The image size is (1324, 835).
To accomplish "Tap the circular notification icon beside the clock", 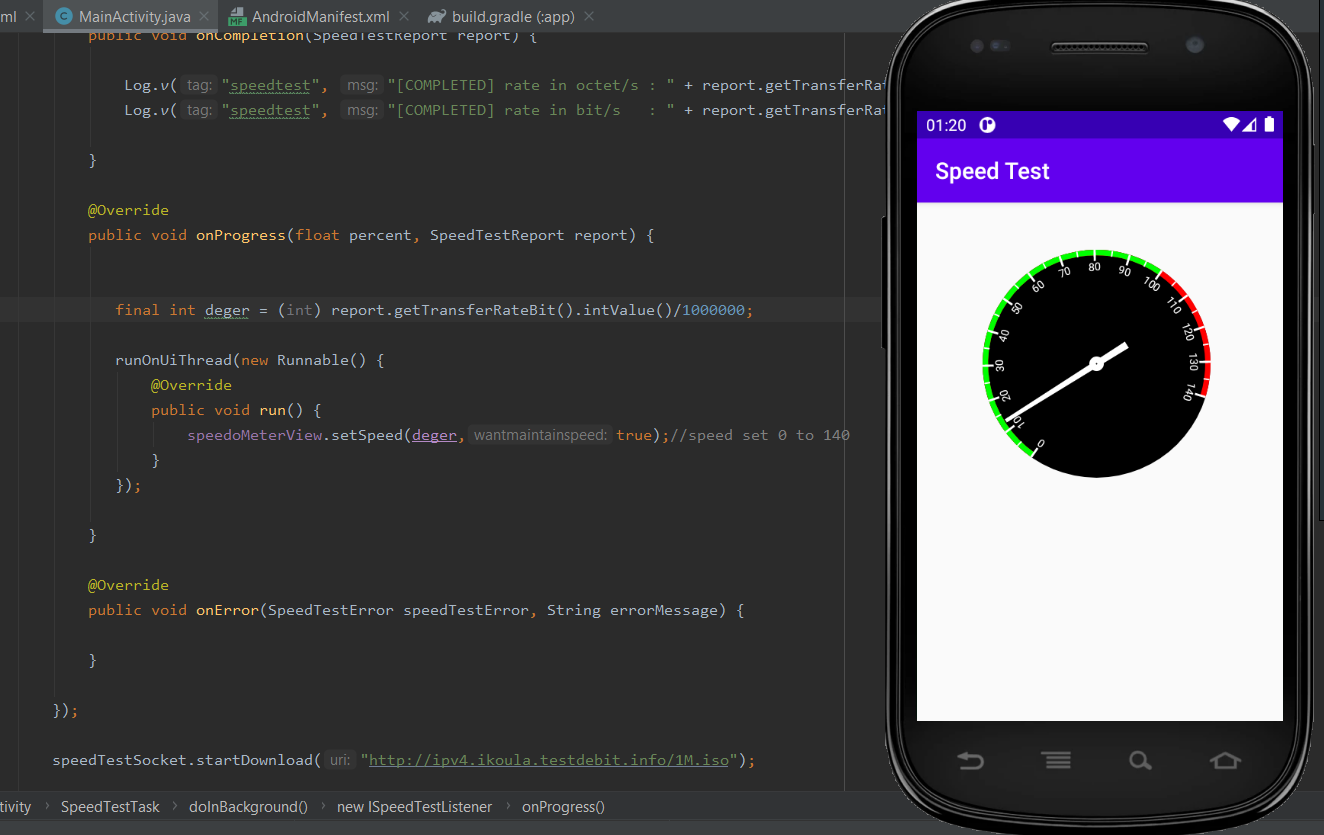I will pyautogui.click(x=987, y=125).
